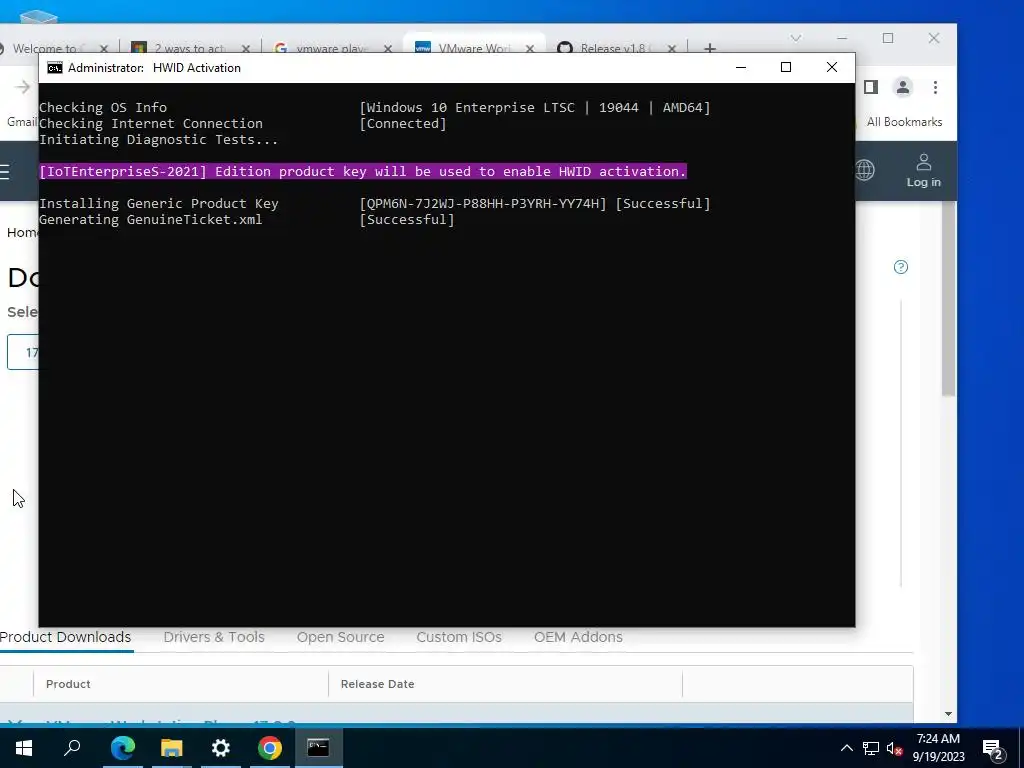
Task: Click Chrome forward arrow button
Action: (23, 87)
